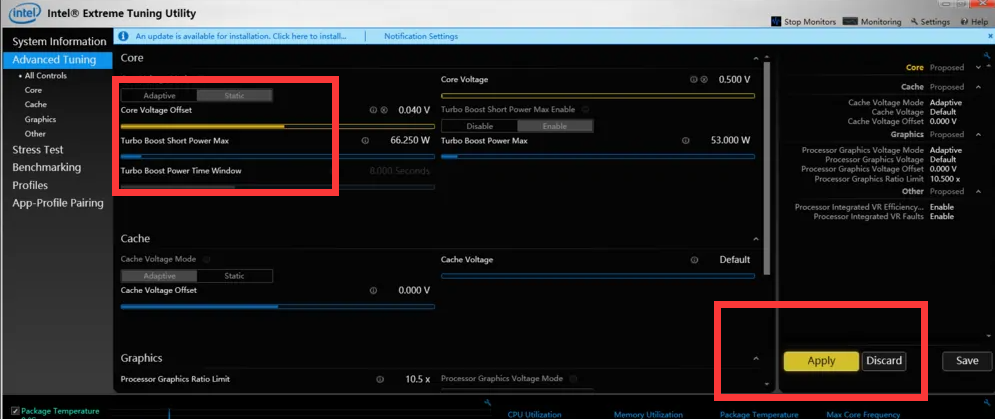Select Core in sidebar sub-list
Screen dimensions: 995x419
33,90
